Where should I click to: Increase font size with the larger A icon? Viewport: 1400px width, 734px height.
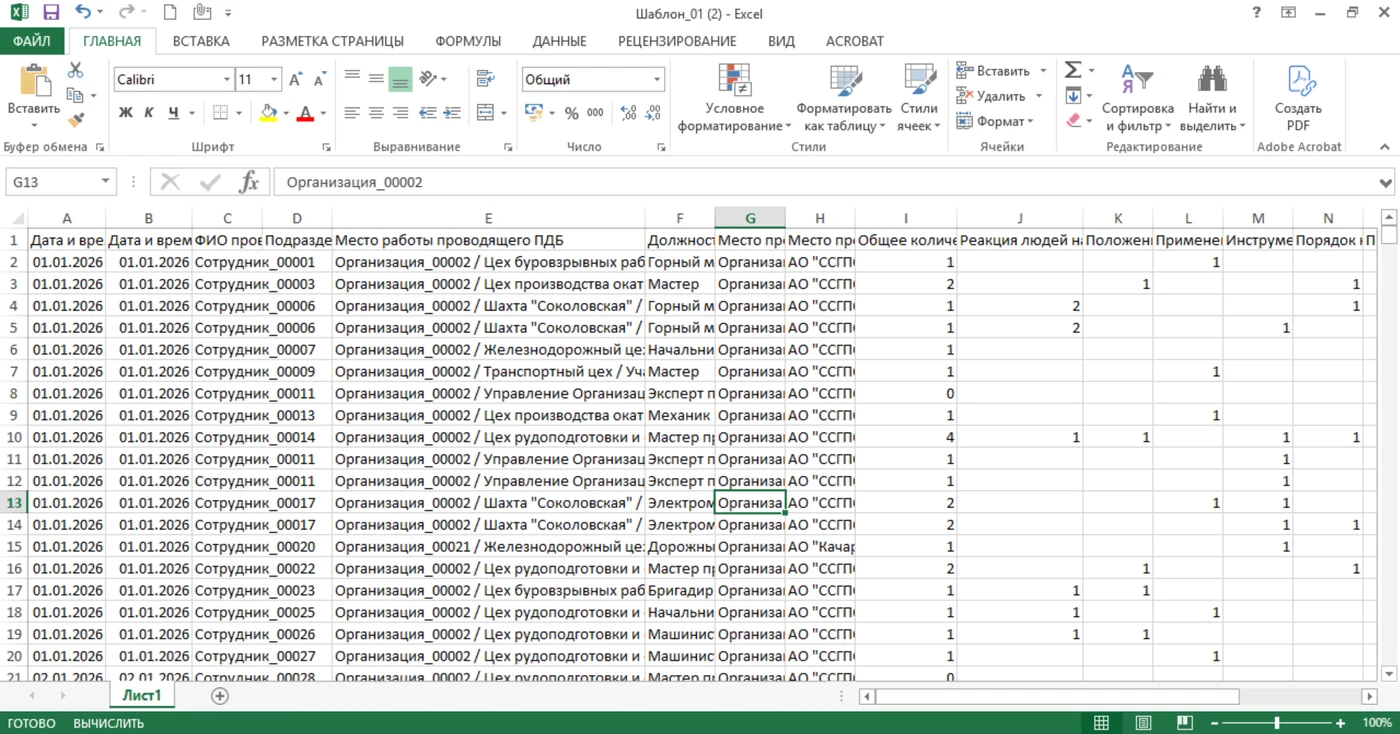(296, 79)
